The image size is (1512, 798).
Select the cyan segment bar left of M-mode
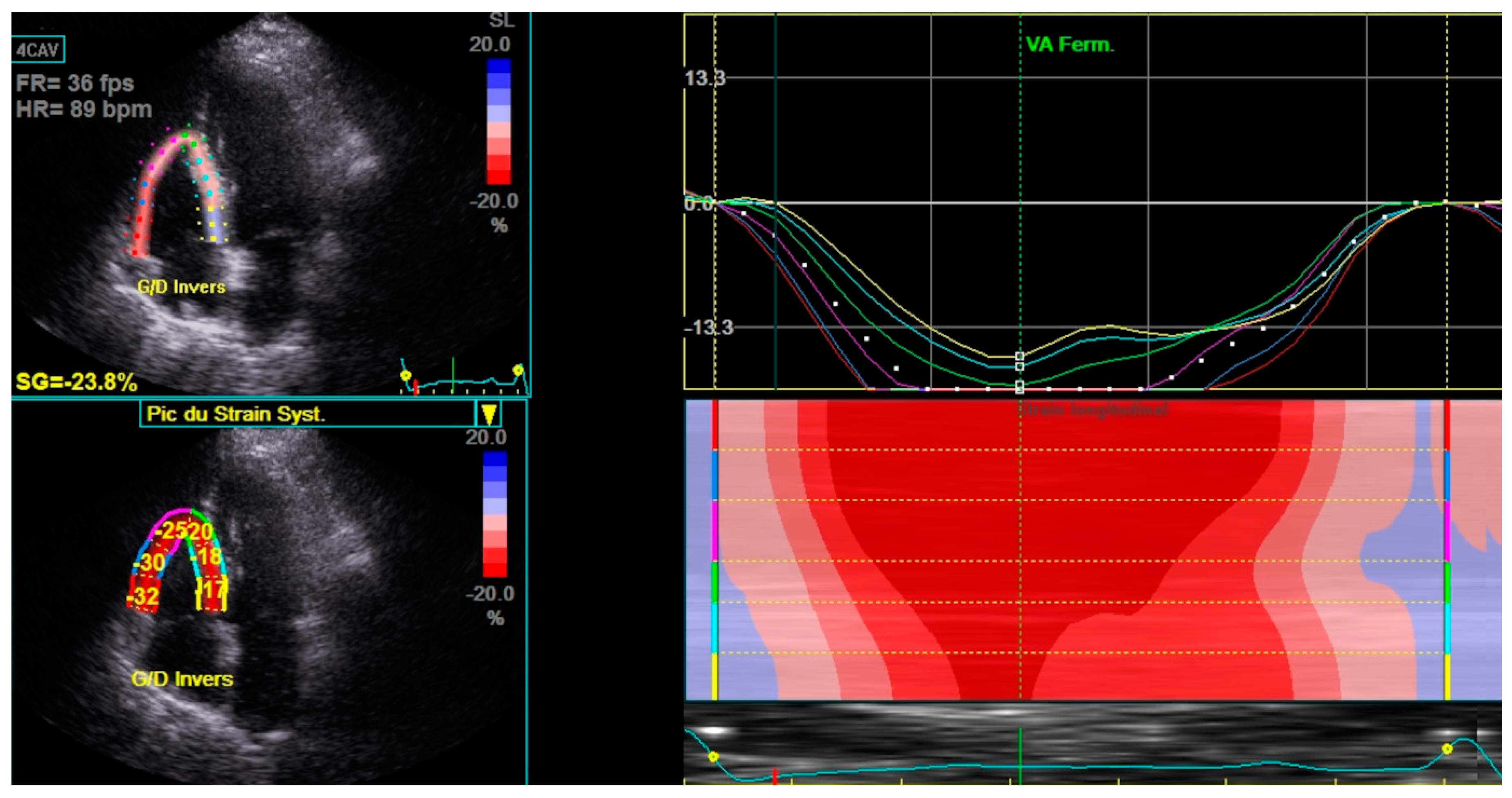pos(714,628)
